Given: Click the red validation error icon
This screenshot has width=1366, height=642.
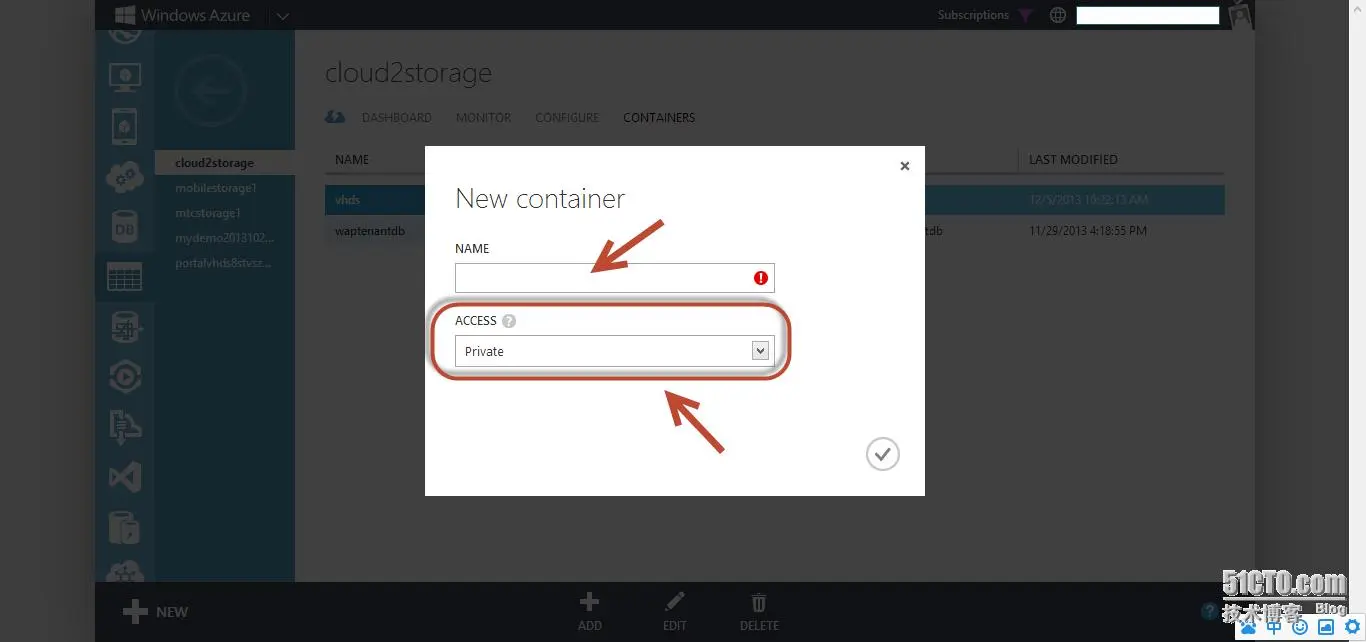Looking at the screenshot, I should point(761,279).
